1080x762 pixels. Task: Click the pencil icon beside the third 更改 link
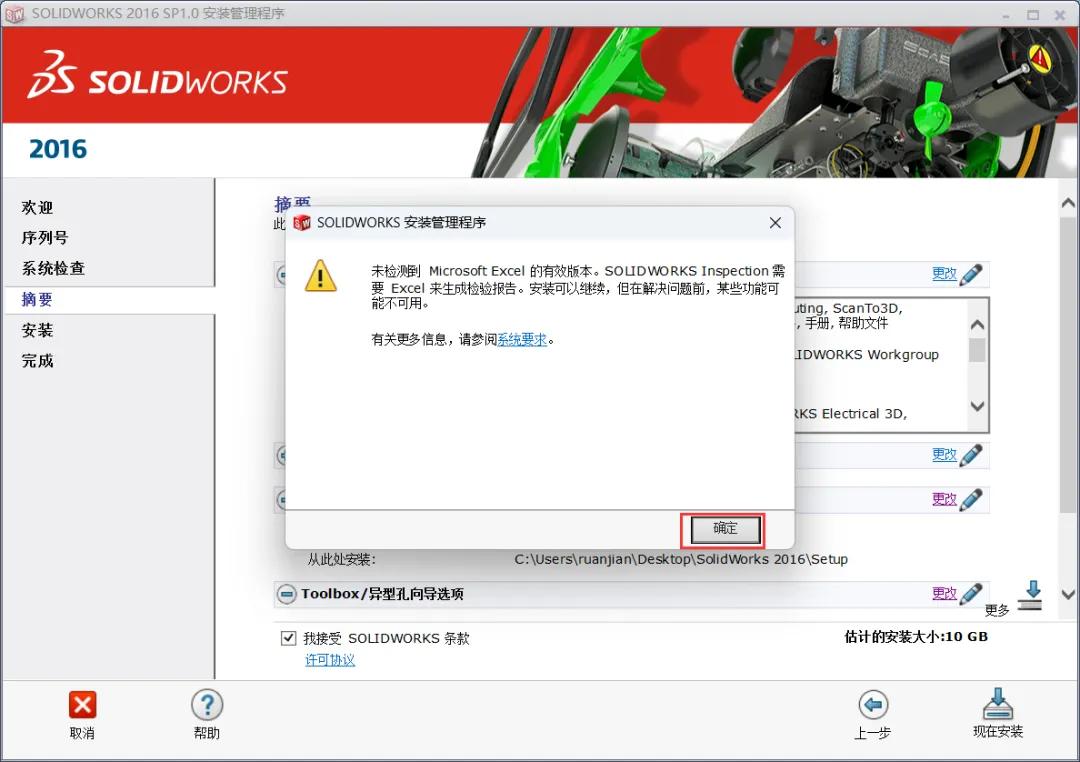(971, 500)
